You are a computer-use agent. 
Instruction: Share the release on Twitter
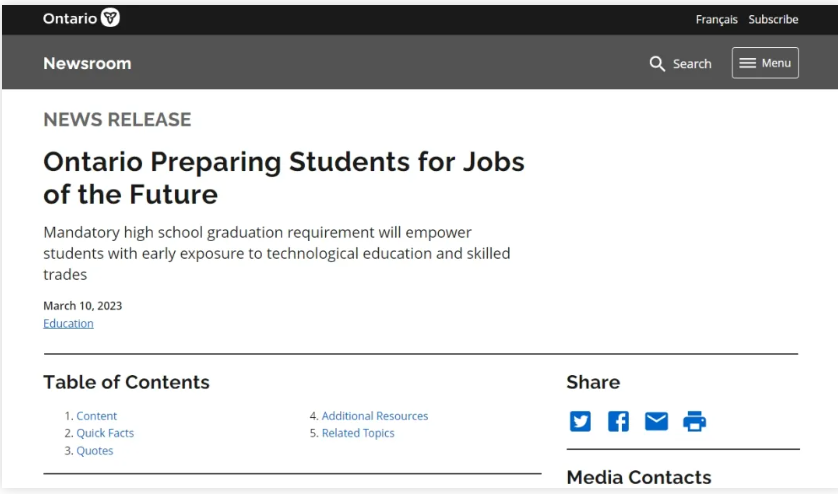[580, 421]
